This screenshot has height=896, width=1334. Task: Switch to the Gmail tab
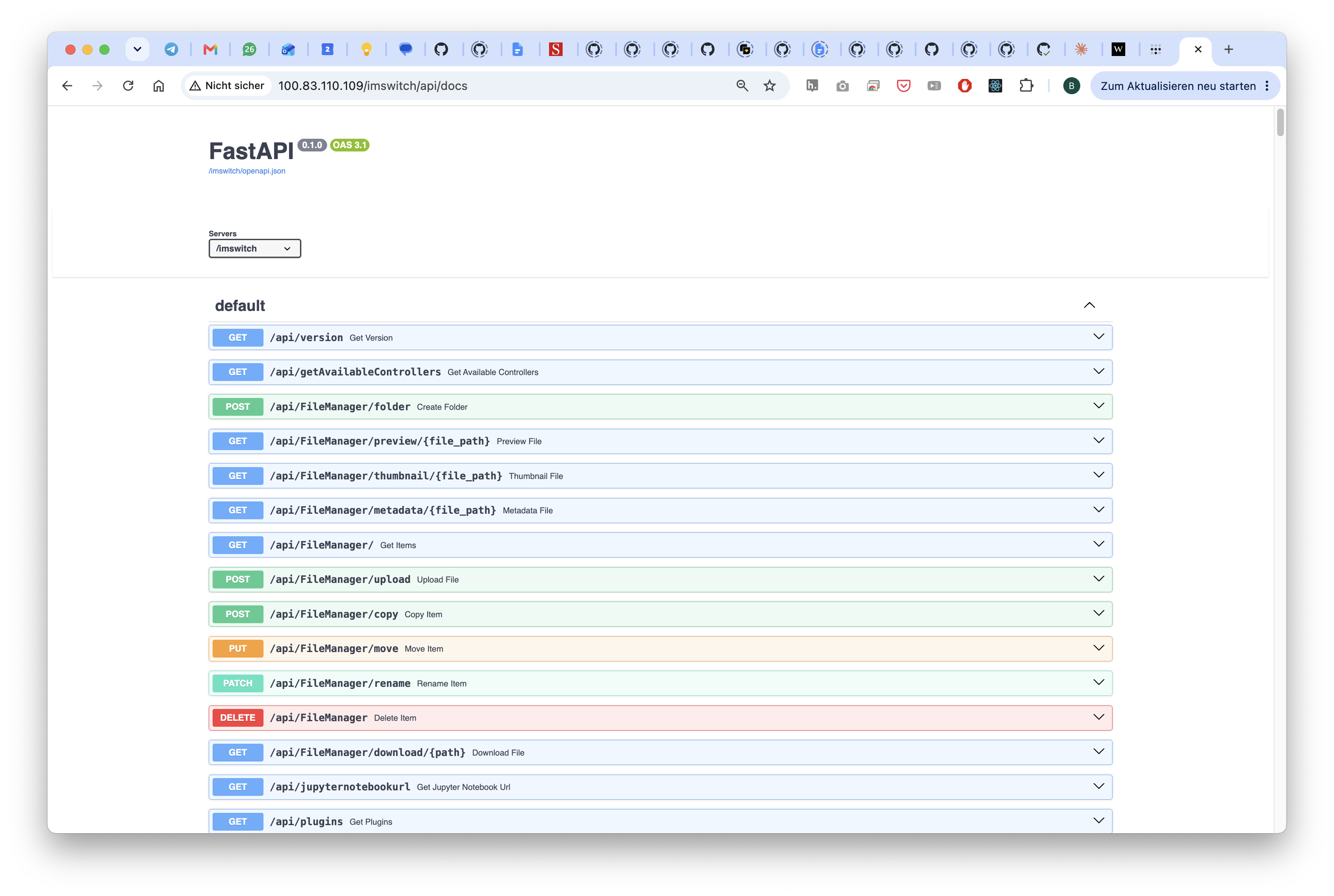coord(210,50)
